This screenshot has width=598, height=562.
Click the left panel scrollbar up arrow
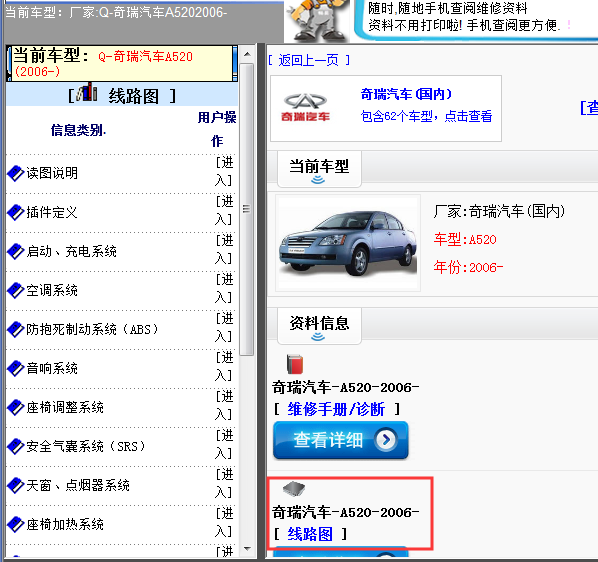pyautogui.click(x=247, y=55)
